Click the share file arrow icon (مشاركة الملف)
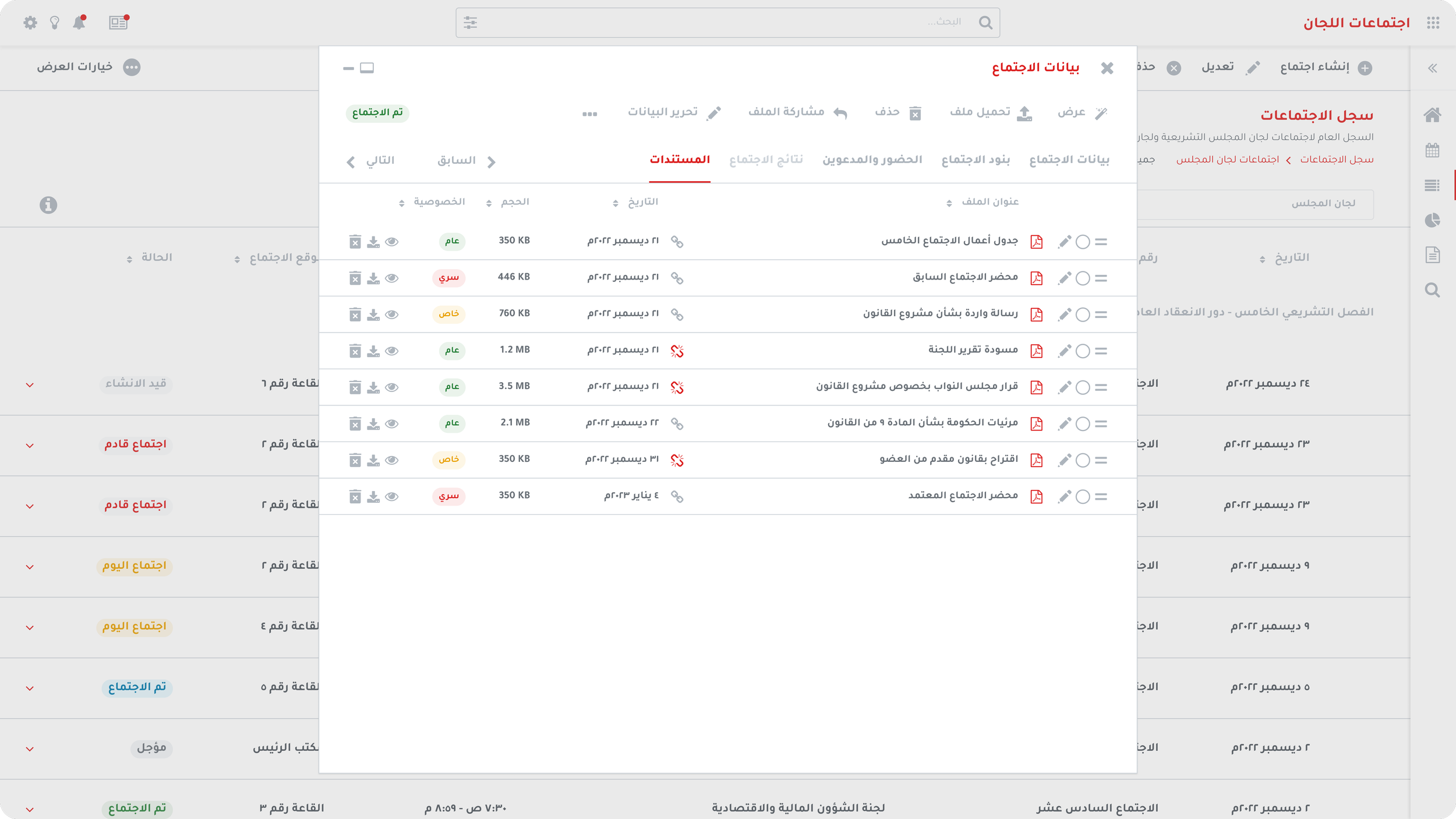The width and height of the screenshot is (1456, 819). (840, 113)
